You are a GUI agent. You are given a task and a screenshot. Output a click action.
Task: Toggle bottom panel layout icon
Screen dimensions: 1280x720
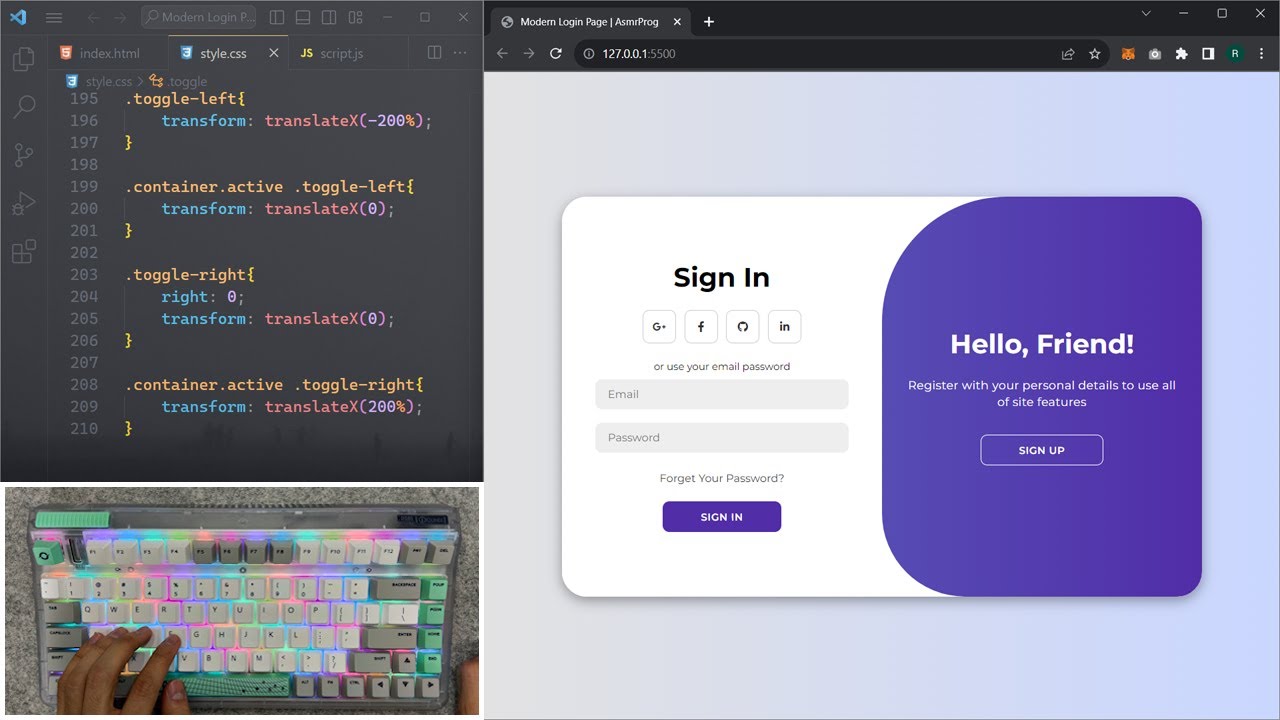click(303, 18)
